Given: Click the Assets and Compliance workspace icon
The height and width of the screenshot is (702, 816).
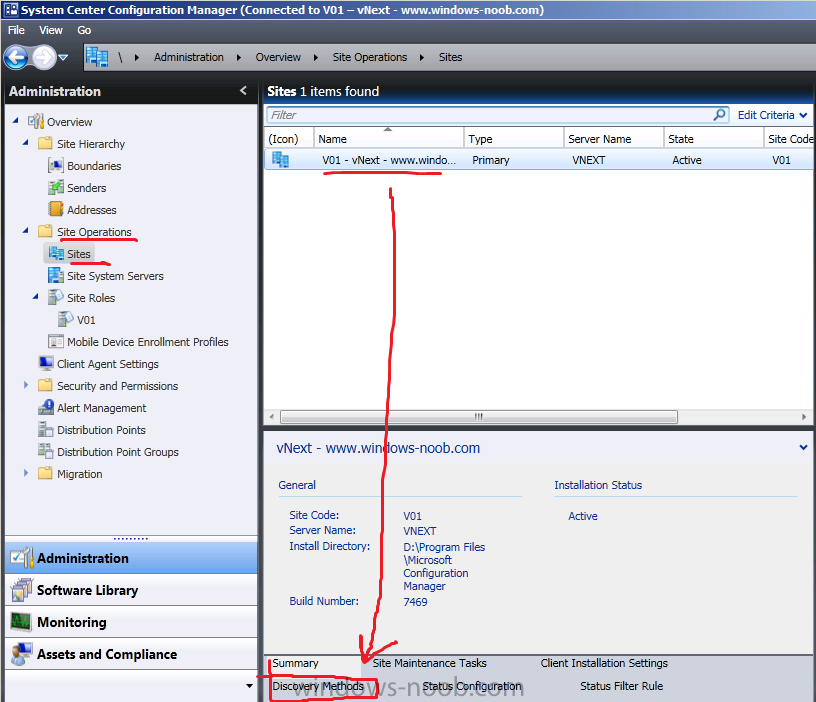Looking at the screenshot, I should click(21, 654).
